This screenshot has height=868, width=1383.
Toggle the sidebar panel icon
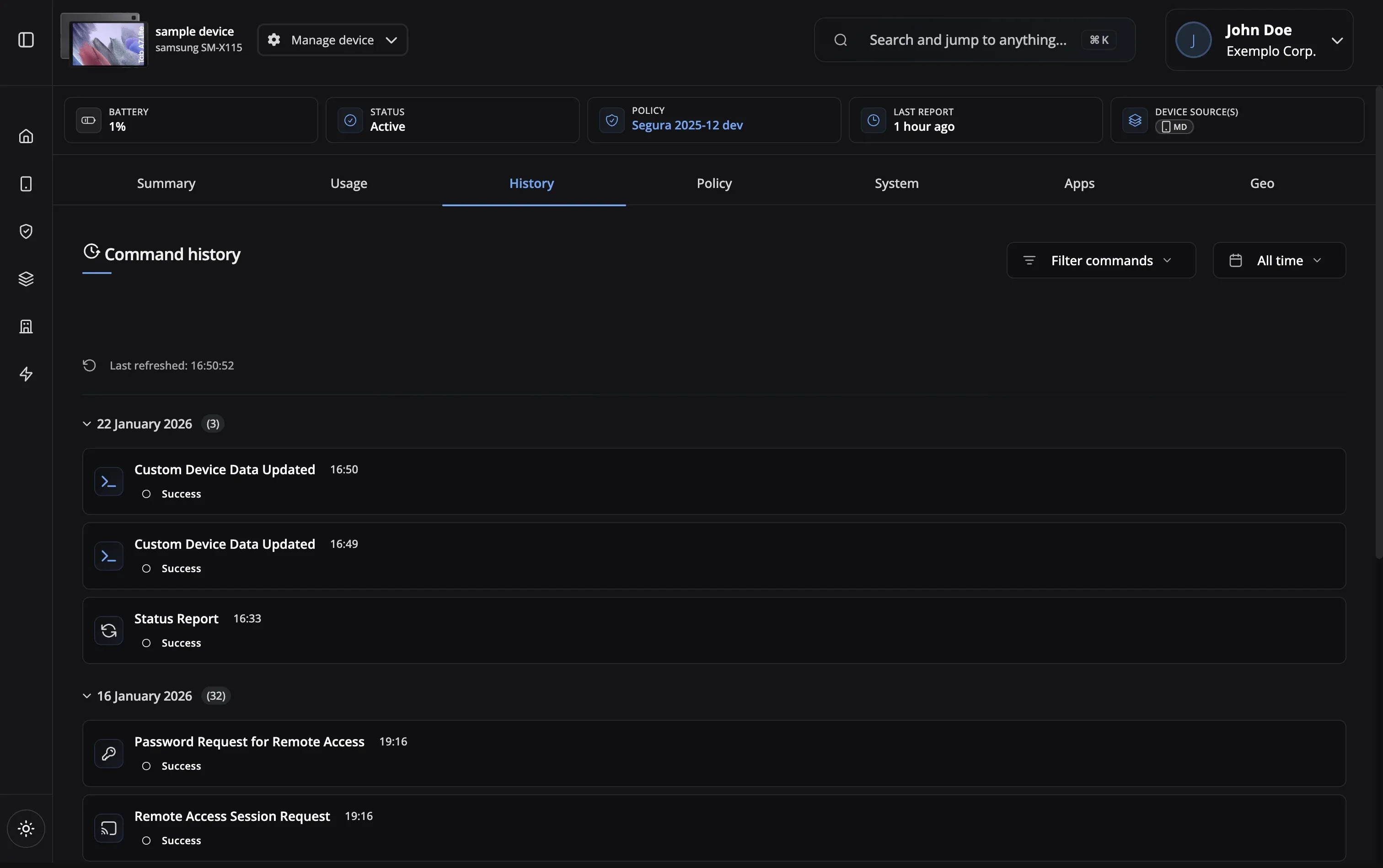pos(26,40)
